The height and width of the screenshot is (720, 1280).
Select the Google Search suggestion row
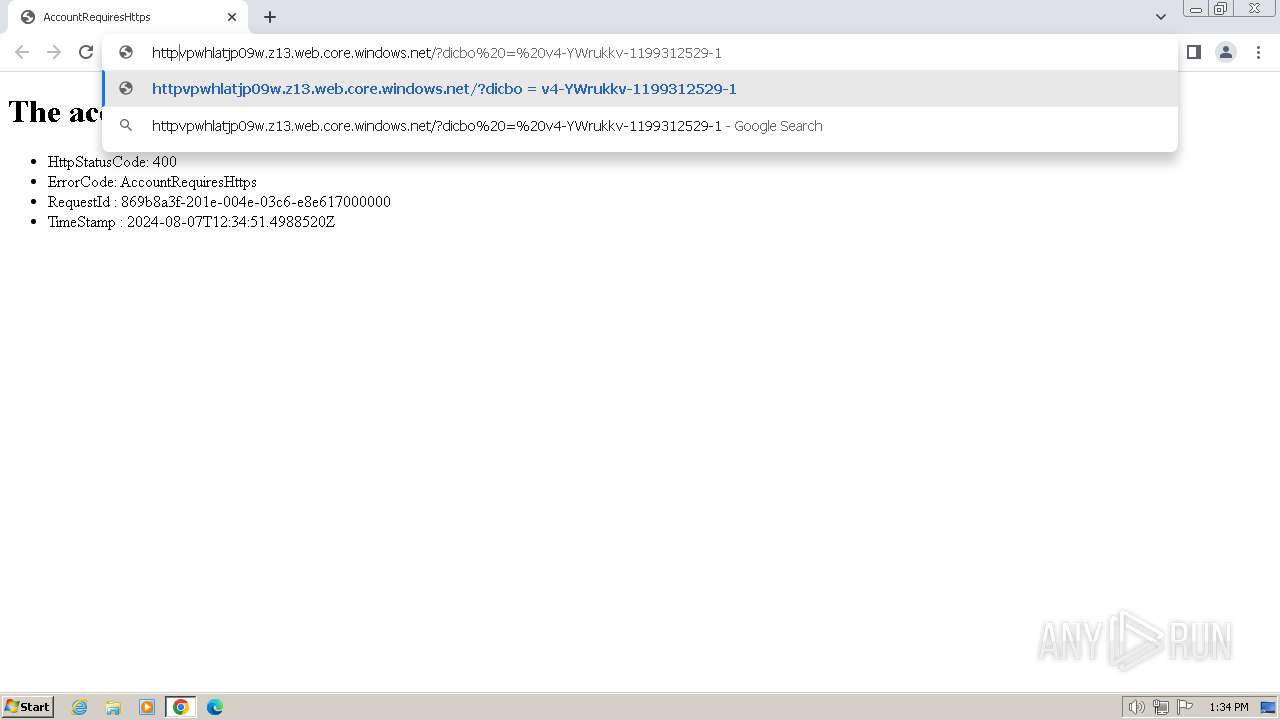point(640,126)
